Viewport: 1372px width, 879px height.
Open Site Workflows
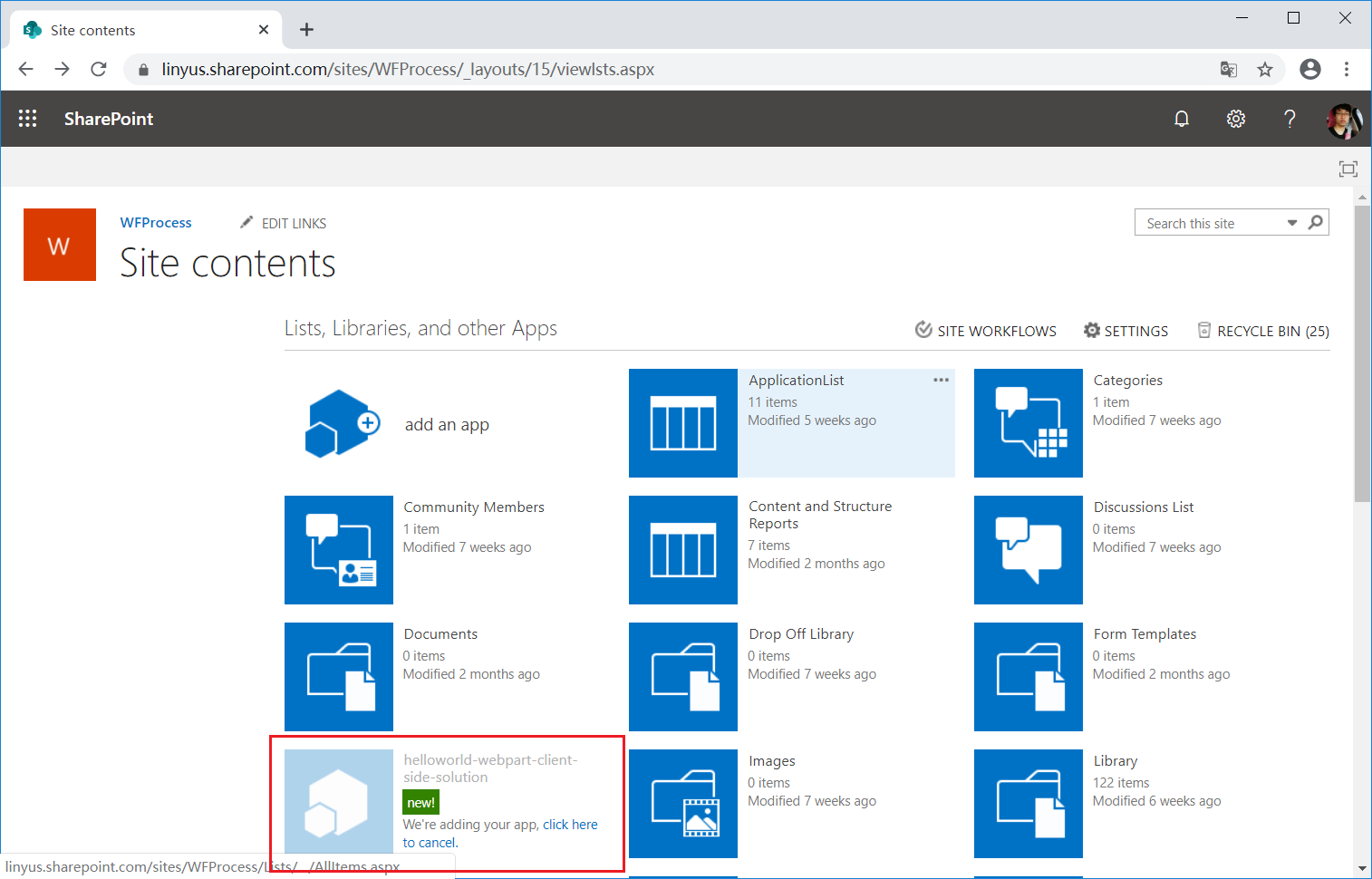pyautogui.click(x=986, y=331)
